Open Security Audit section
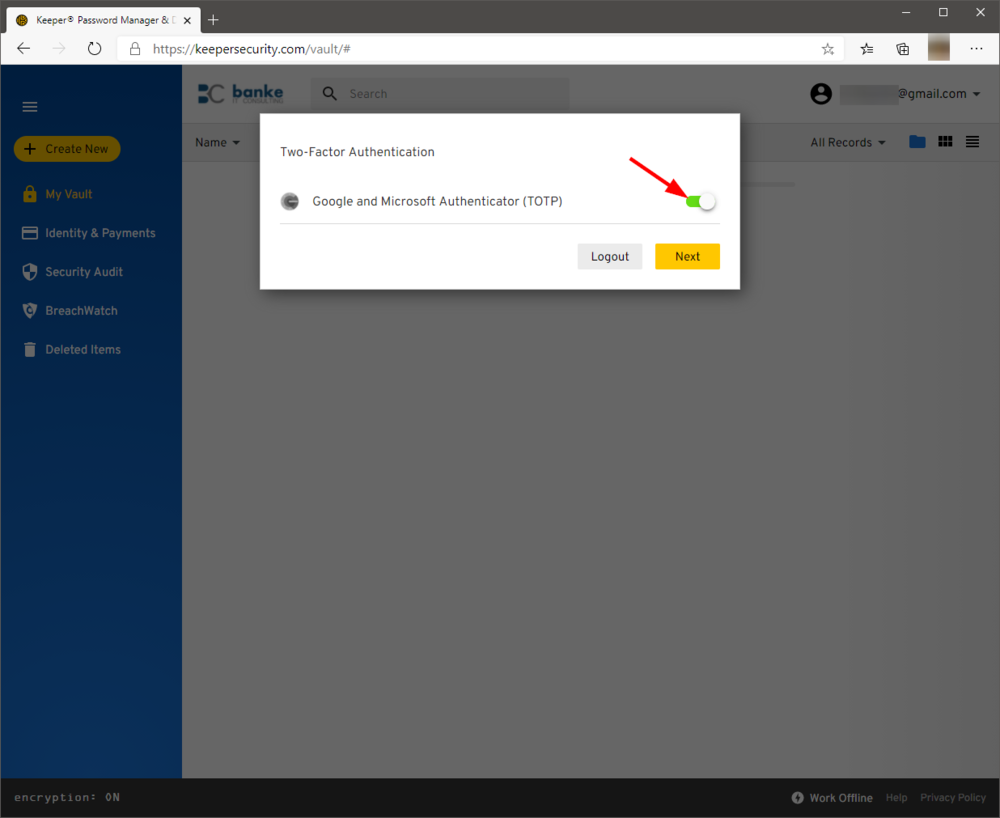Image resolution: width=1000 pixels, height=818 pixels. [x=84, y=272]
